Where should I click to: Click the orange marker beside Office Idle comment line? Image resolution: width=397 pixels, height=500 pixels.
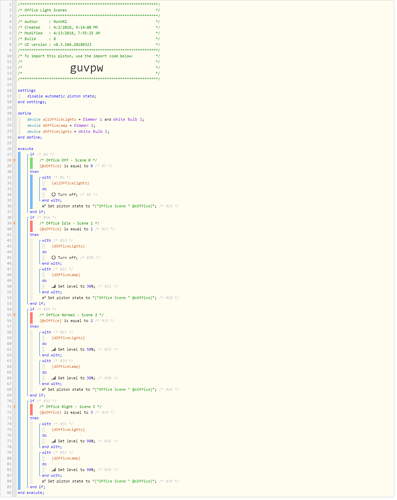point(15,224)
